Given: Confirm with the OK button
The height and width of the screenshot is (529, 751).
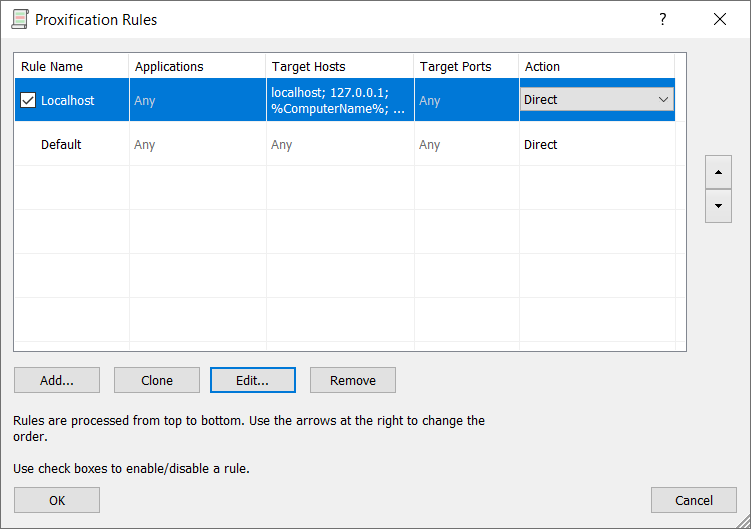Looking at the screenshot, I should [x=57, y=500].
